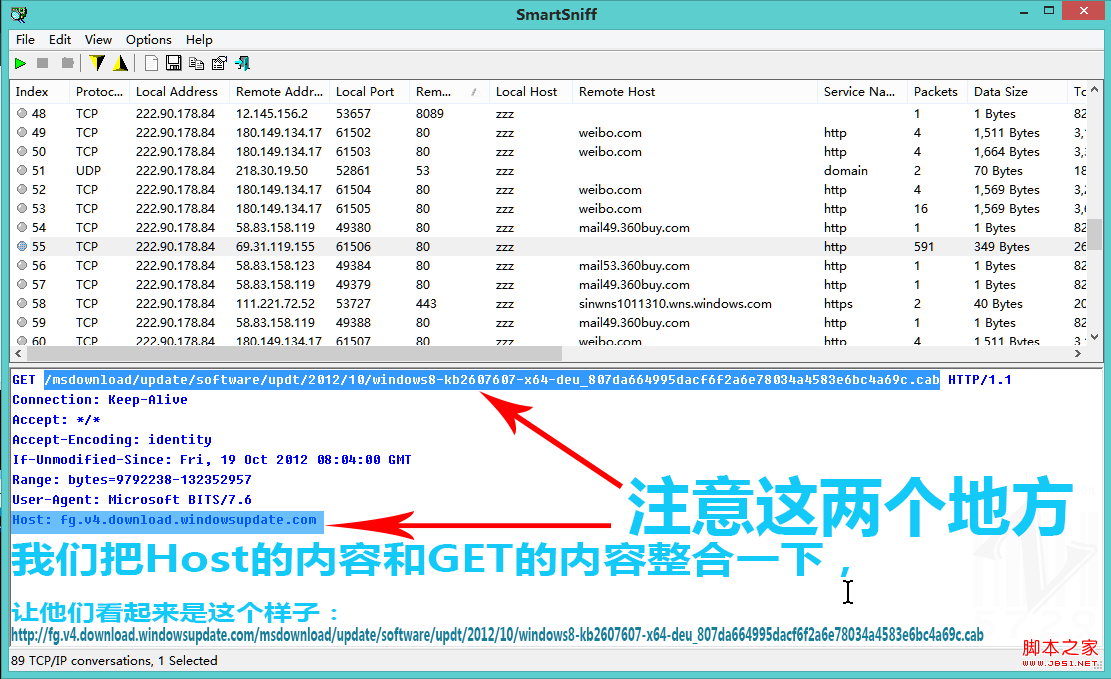Viewport: 1111px width, 679px height.
Task: Click the blank page toolbar icon
Action: pyautogui.click(x=151, y=64)
